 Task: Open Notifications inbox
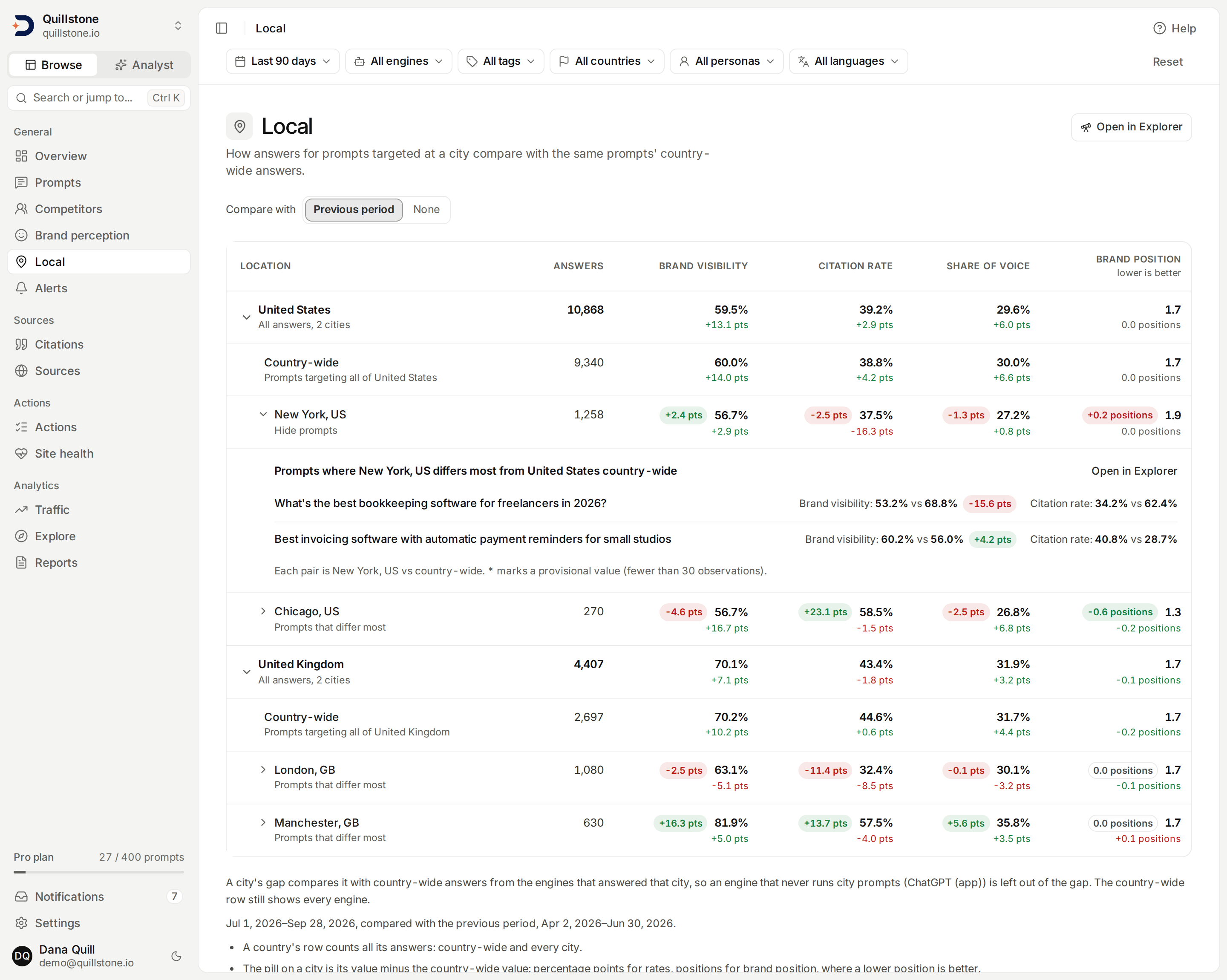tap(99, 896)
